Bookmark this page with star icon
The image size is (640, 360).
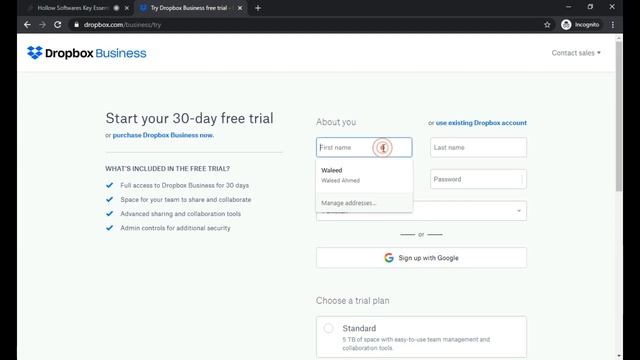tap(547, 25)
